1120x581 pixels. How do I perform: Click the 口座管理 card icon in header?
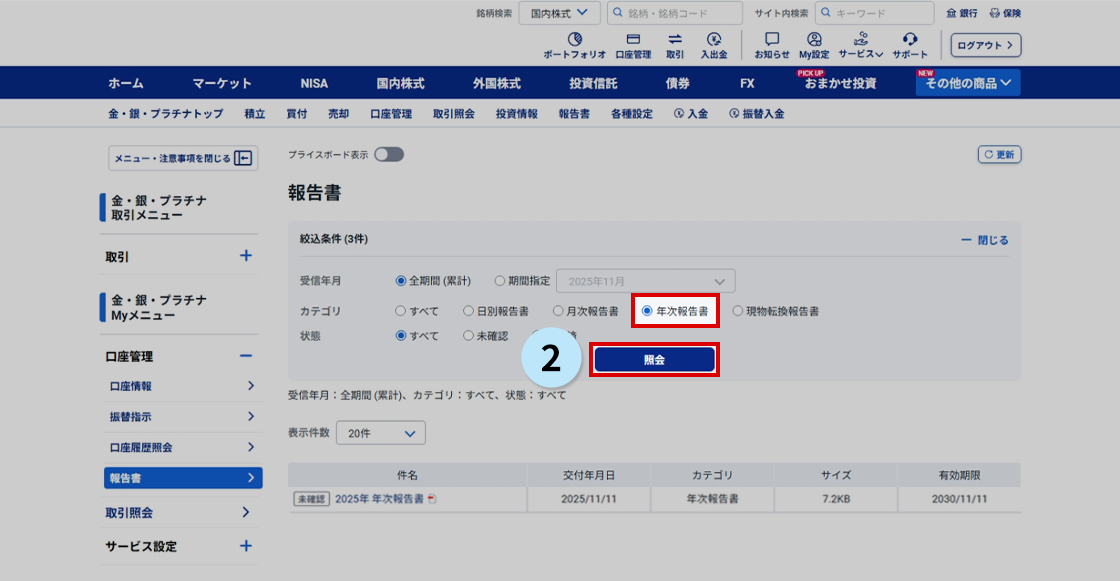[x=632, y=40]
